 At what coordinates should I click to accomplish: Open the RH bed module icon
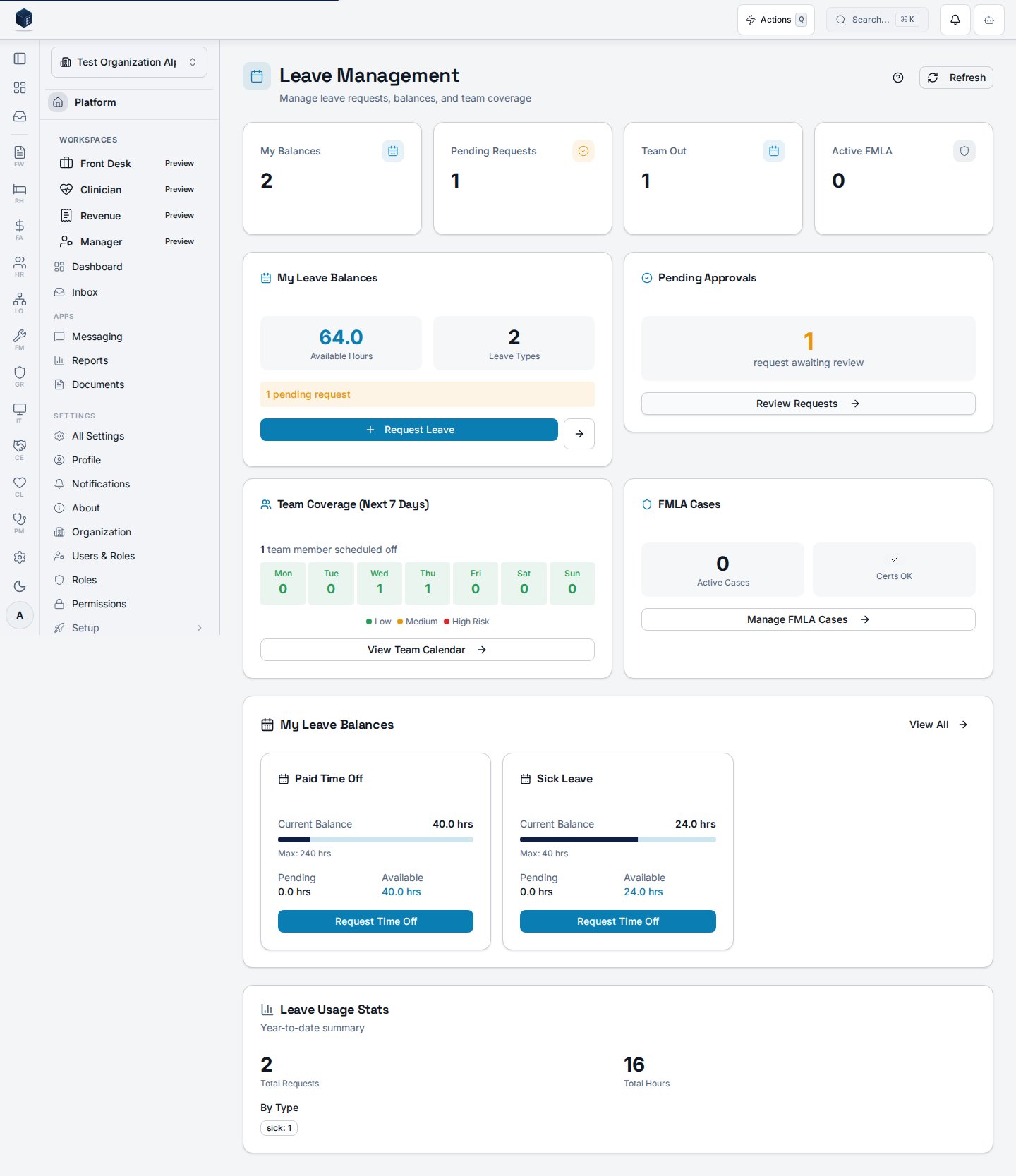(20, 193)
